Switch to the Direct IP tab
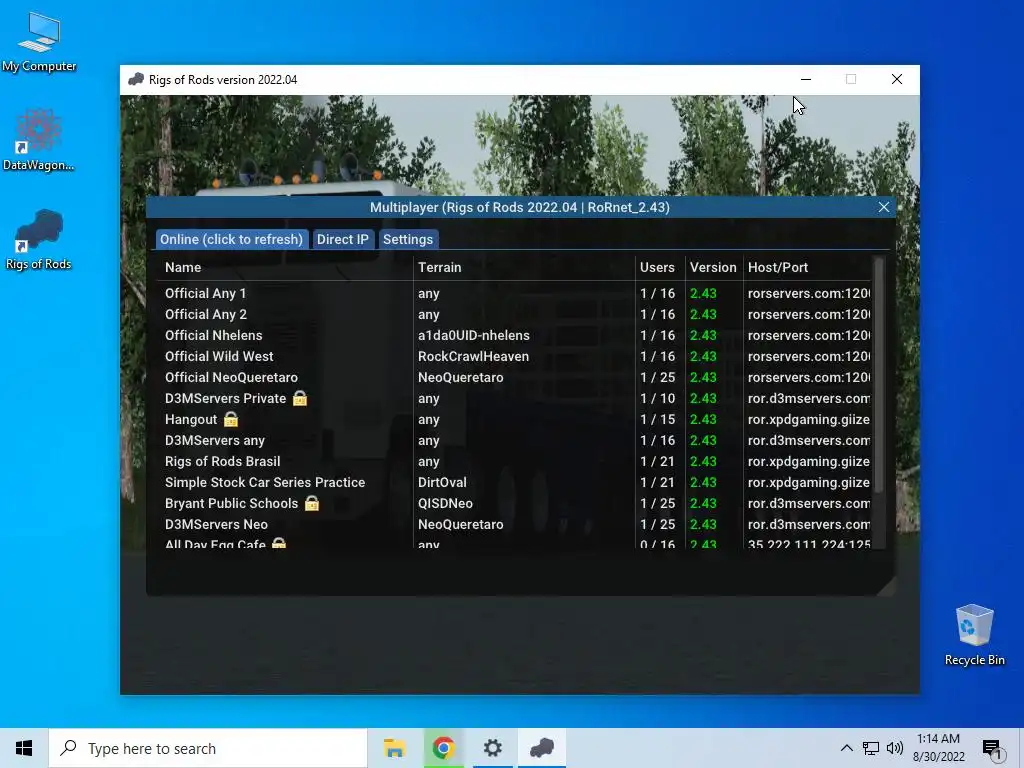1024x768 pixels. tap(343, 239)
